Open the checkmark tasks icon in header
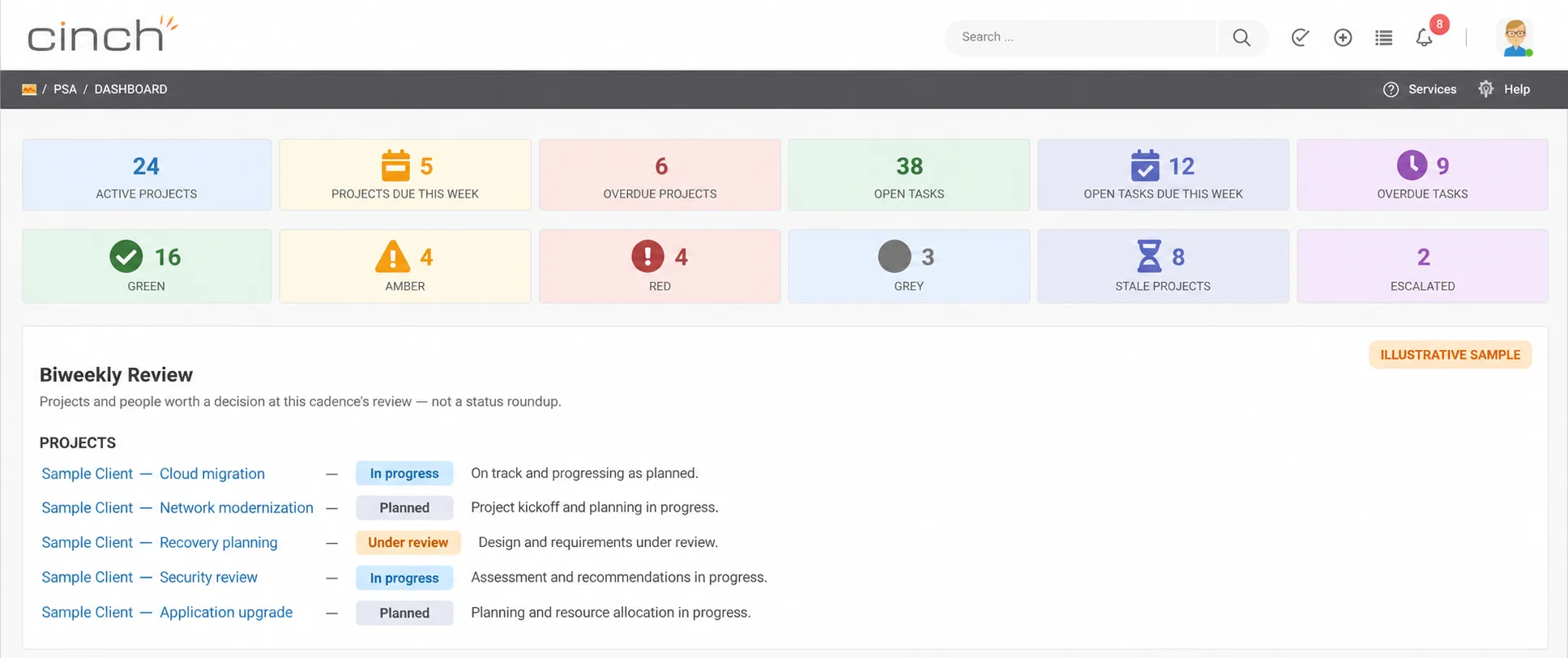This screenshot has height=658, width=1568. point(1300,37)
